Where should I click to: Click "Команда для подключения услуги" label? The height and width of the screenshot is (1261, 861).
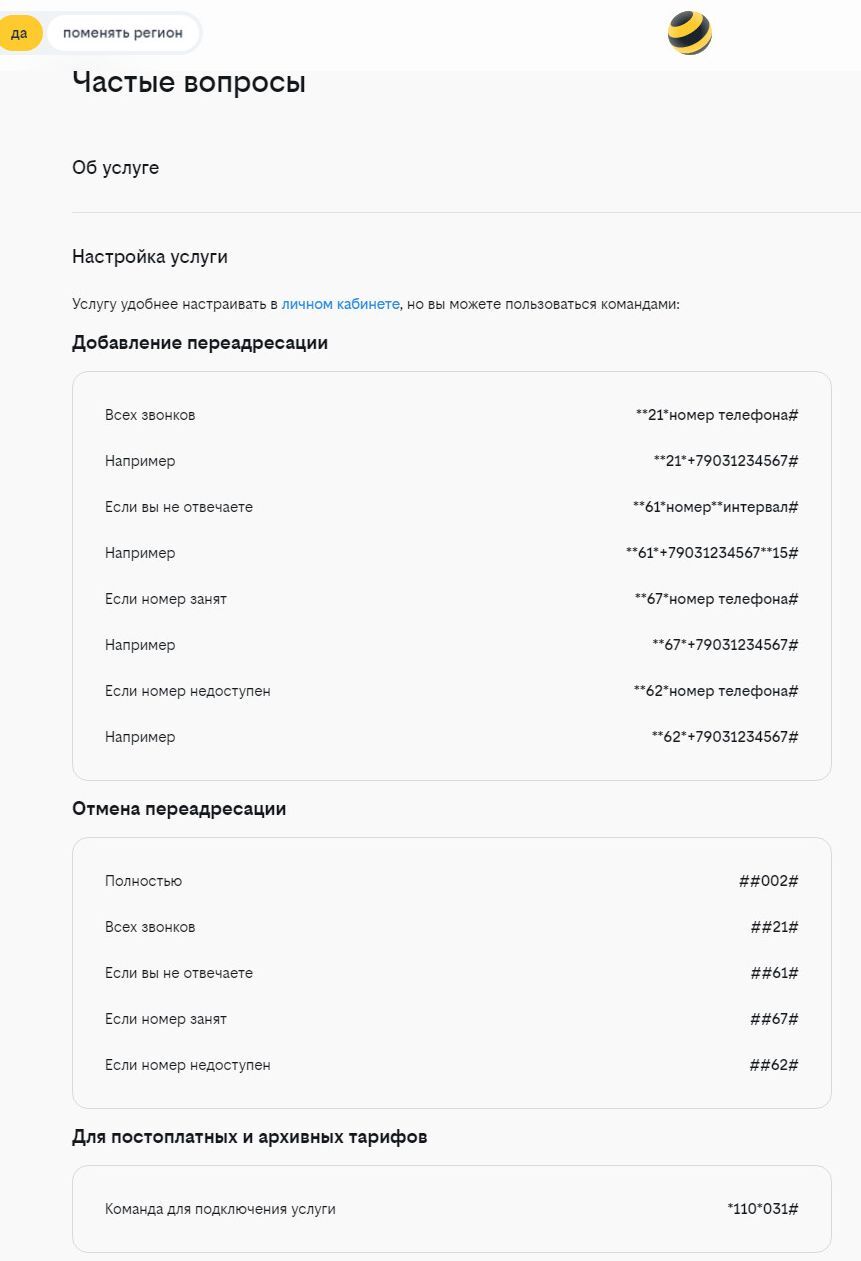coord(220,1209)
